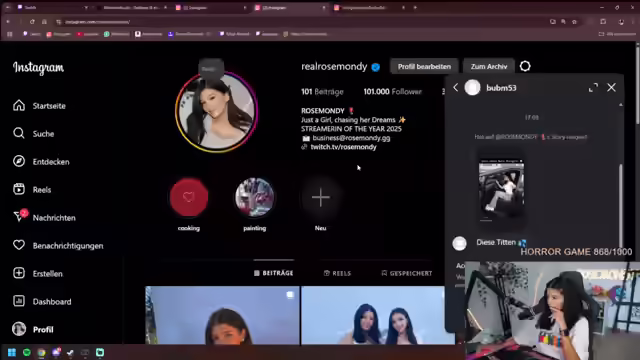Click the Erstellen plus icon
The image size is (640, 360).
pos(19,273)
